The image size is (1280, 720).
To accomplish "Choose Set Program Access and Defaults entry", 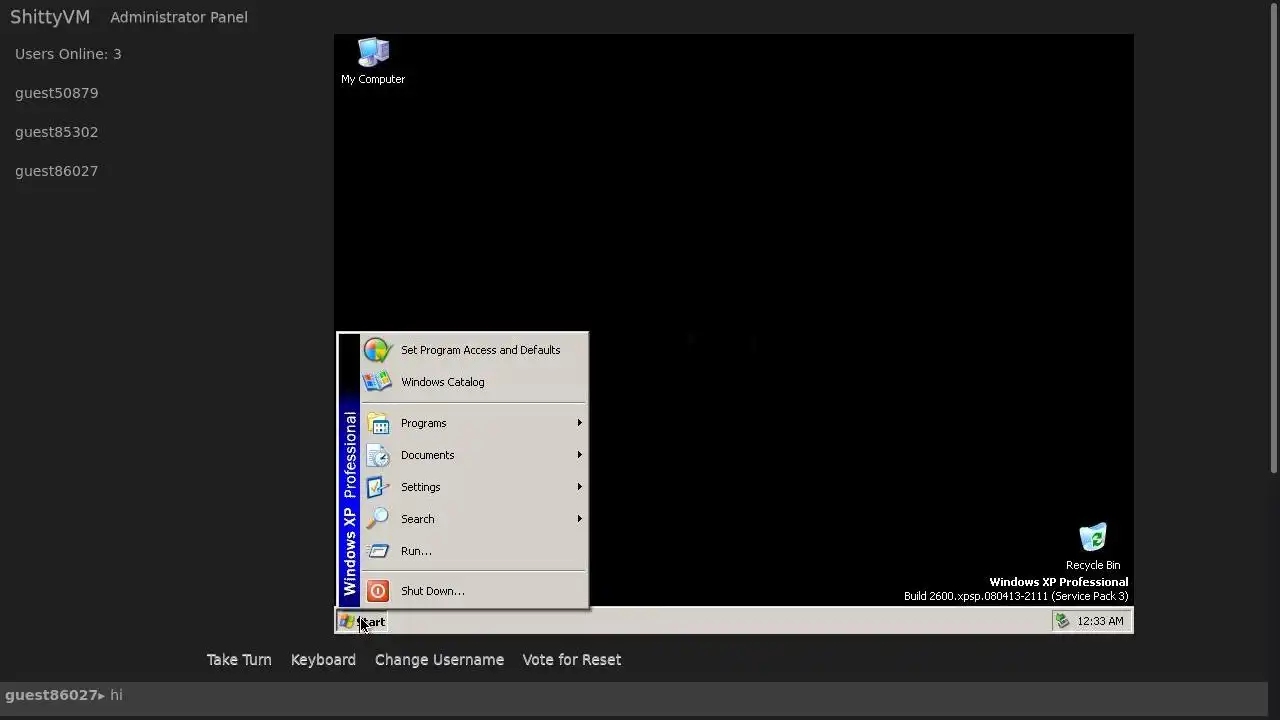I will click(x=474, y=350).
